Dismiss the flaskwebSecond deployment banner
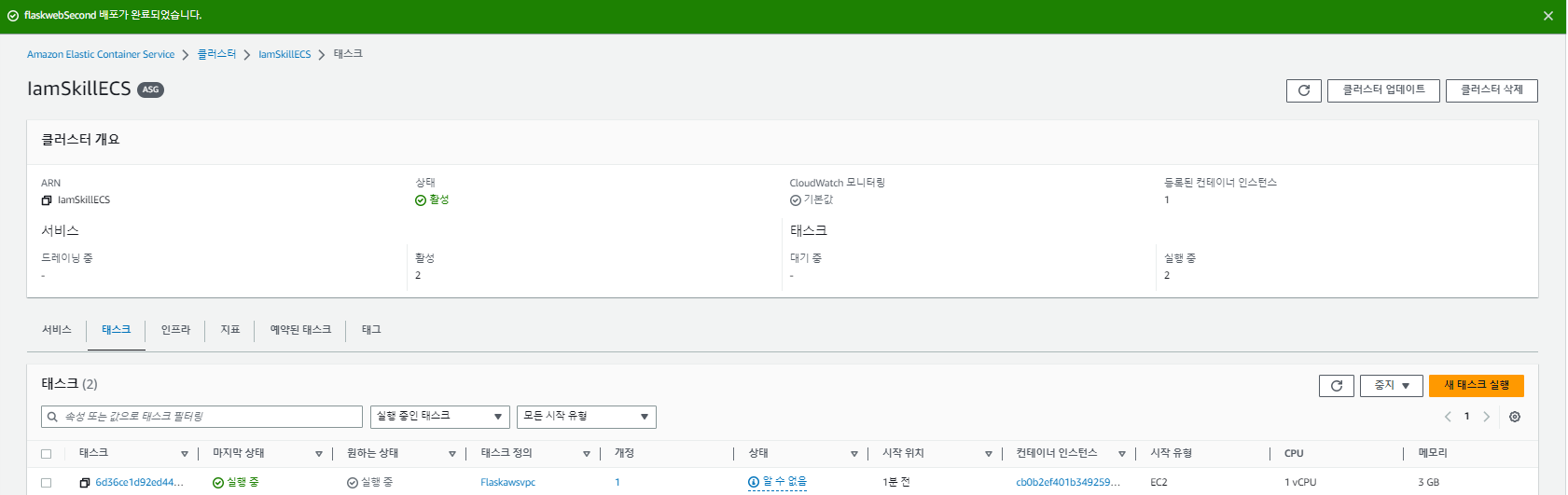This screenshot has height=495, width=1568. click(x=1548, y=16)
